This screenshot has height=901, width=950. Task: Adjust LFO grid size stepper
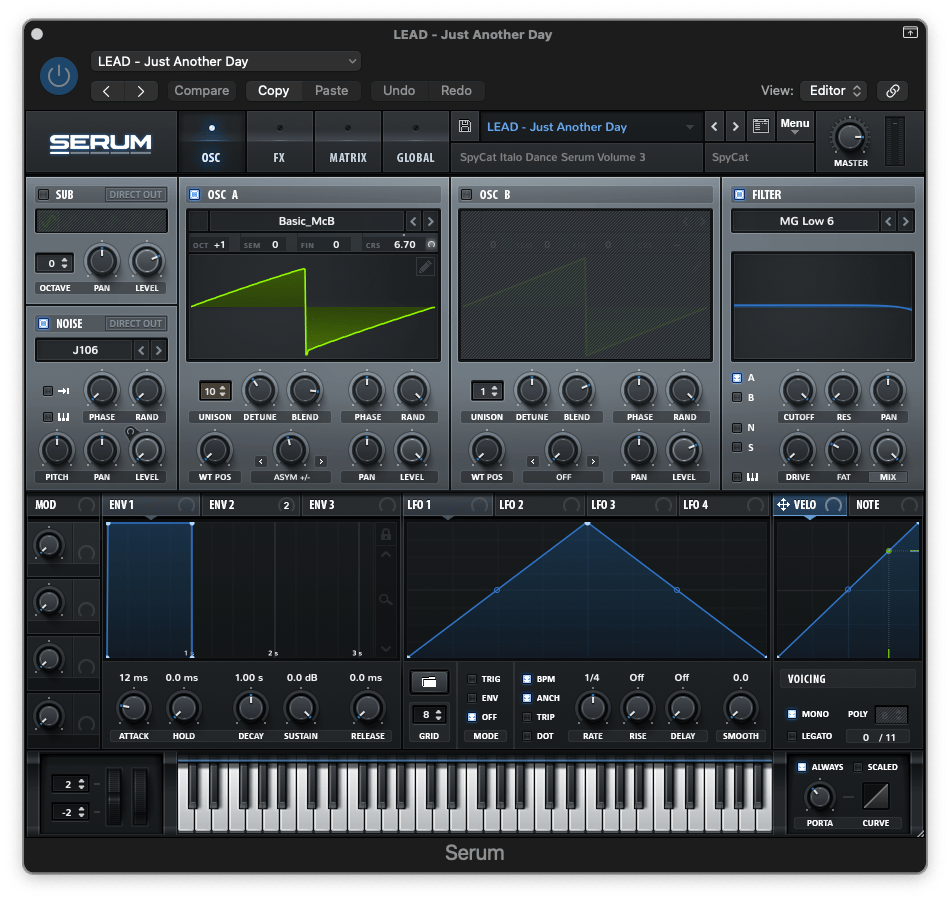tap(429, 715)
